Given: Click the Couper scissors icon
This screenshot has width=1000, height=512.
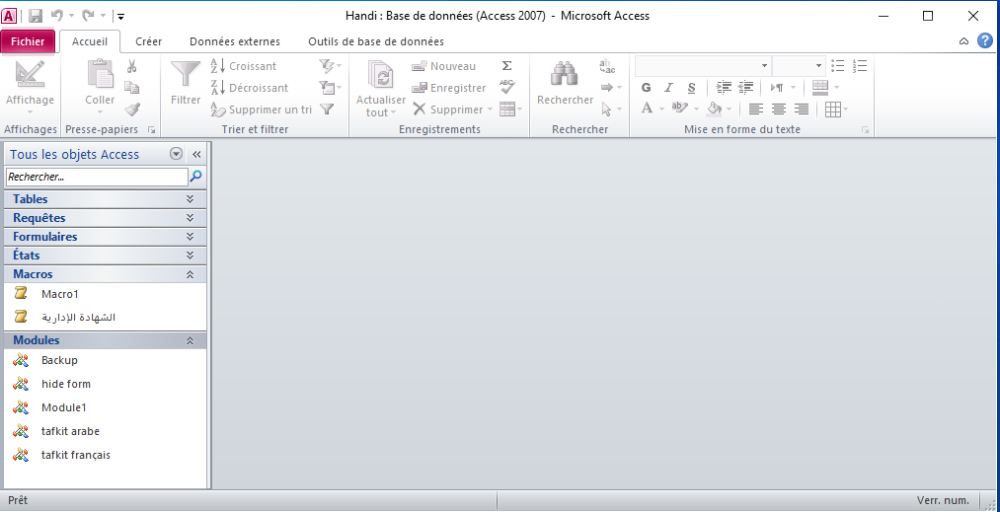Looking at the screenshot, I should 132,66.
